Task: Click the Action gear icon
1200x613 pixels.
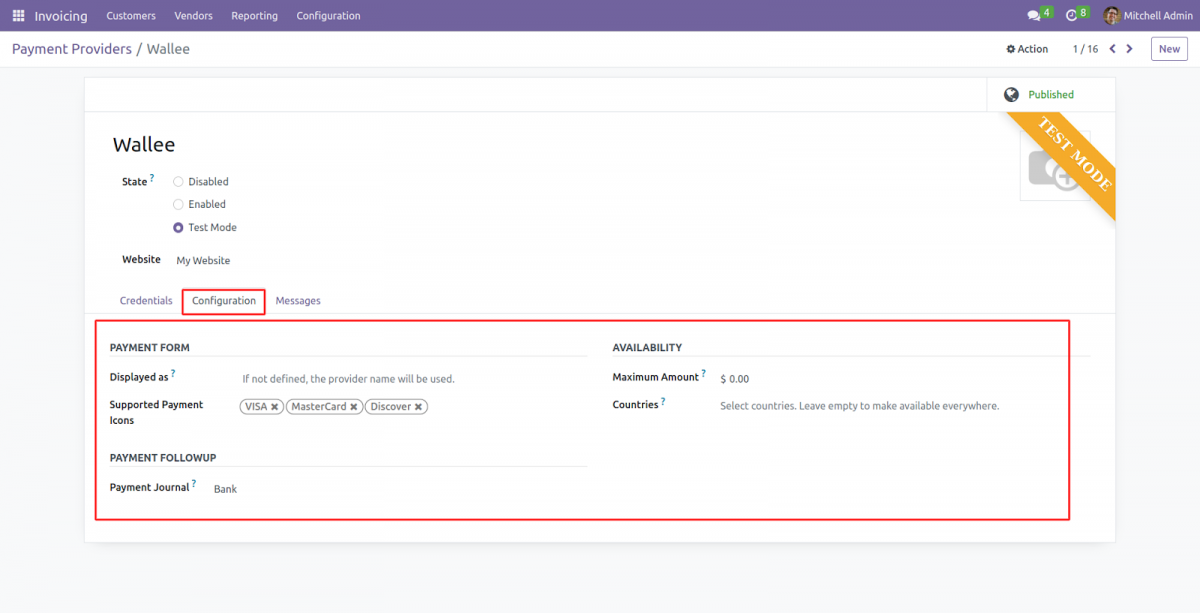Action: click(1013, 48)
